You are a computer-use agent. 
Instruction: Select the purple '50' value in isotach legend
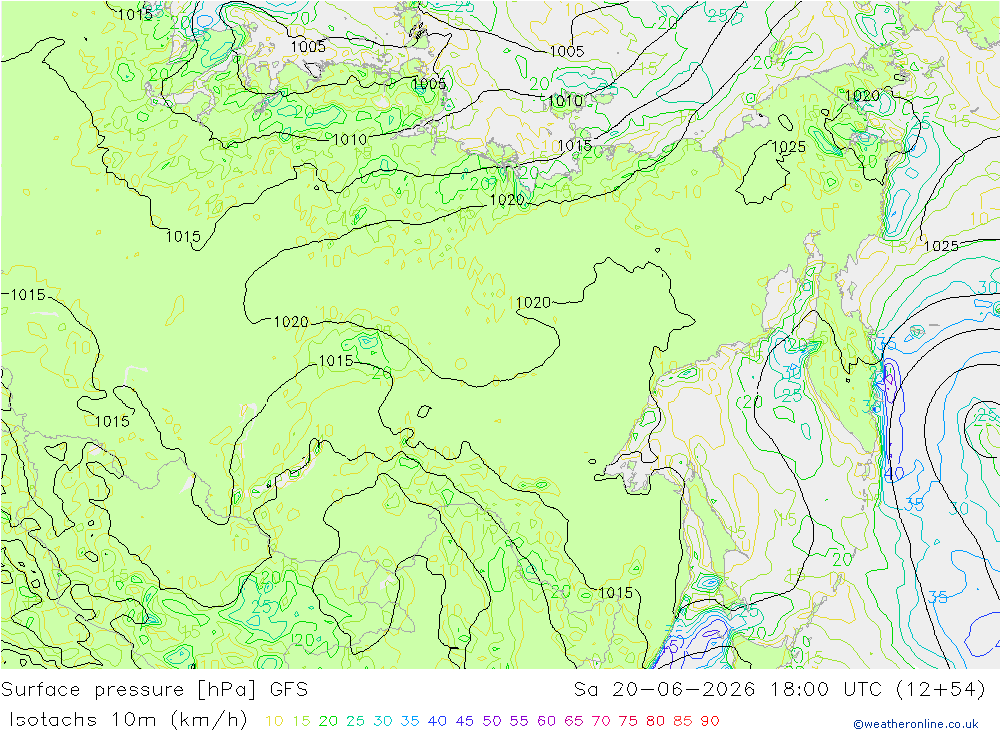point(492,721)
